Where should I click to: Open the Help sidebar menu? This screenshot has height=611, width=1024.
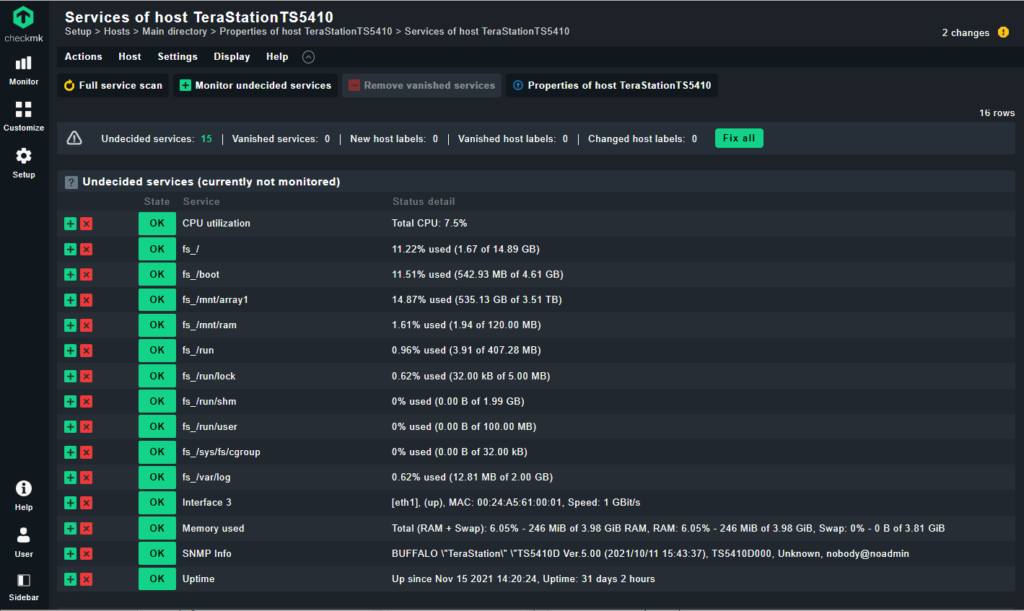[24, 495]
